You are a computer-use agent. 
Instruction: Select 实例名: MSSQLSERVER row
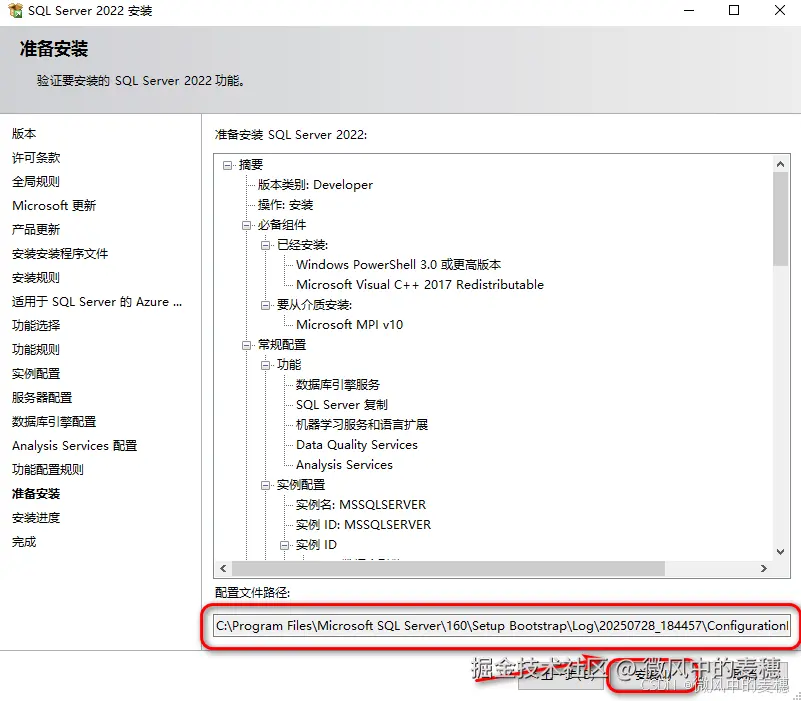click(x=361, y=505)
